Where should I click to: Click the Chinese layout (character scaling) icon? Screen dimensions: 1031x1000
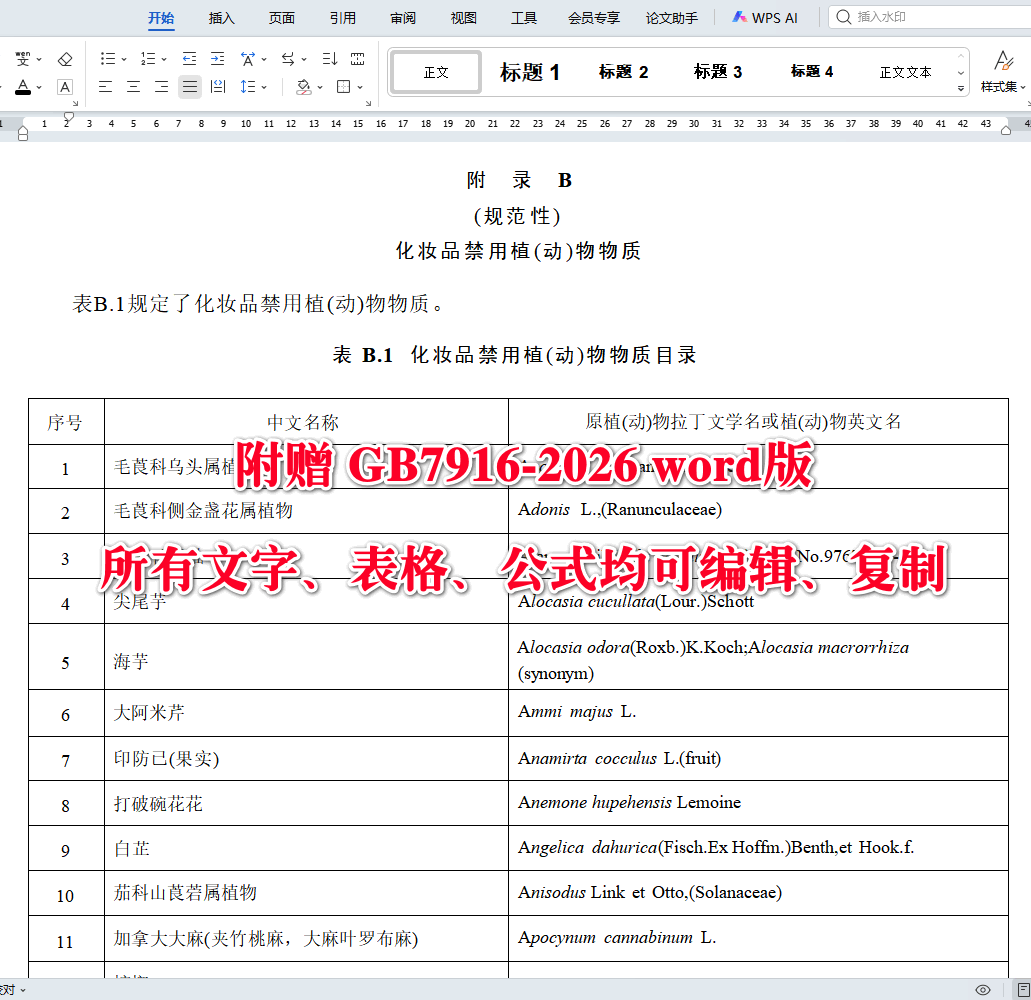tap(248, 59)
